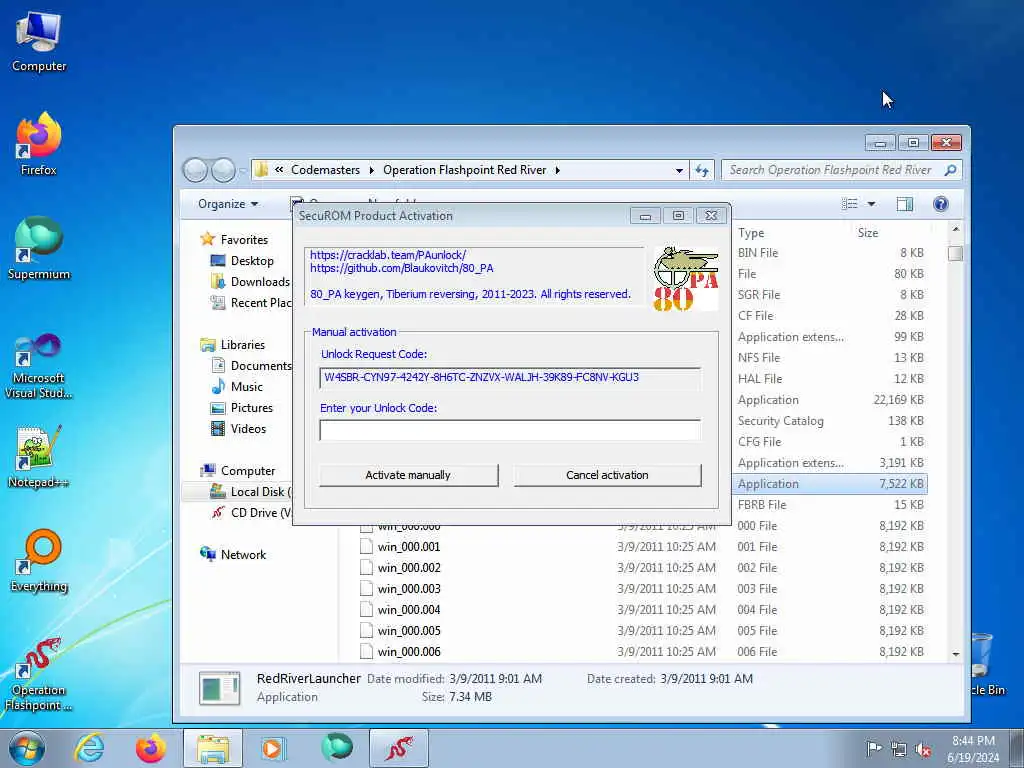Click the Unlock Request Code field
This screenshot has height=768, width=1024.
tap(510, 377)
